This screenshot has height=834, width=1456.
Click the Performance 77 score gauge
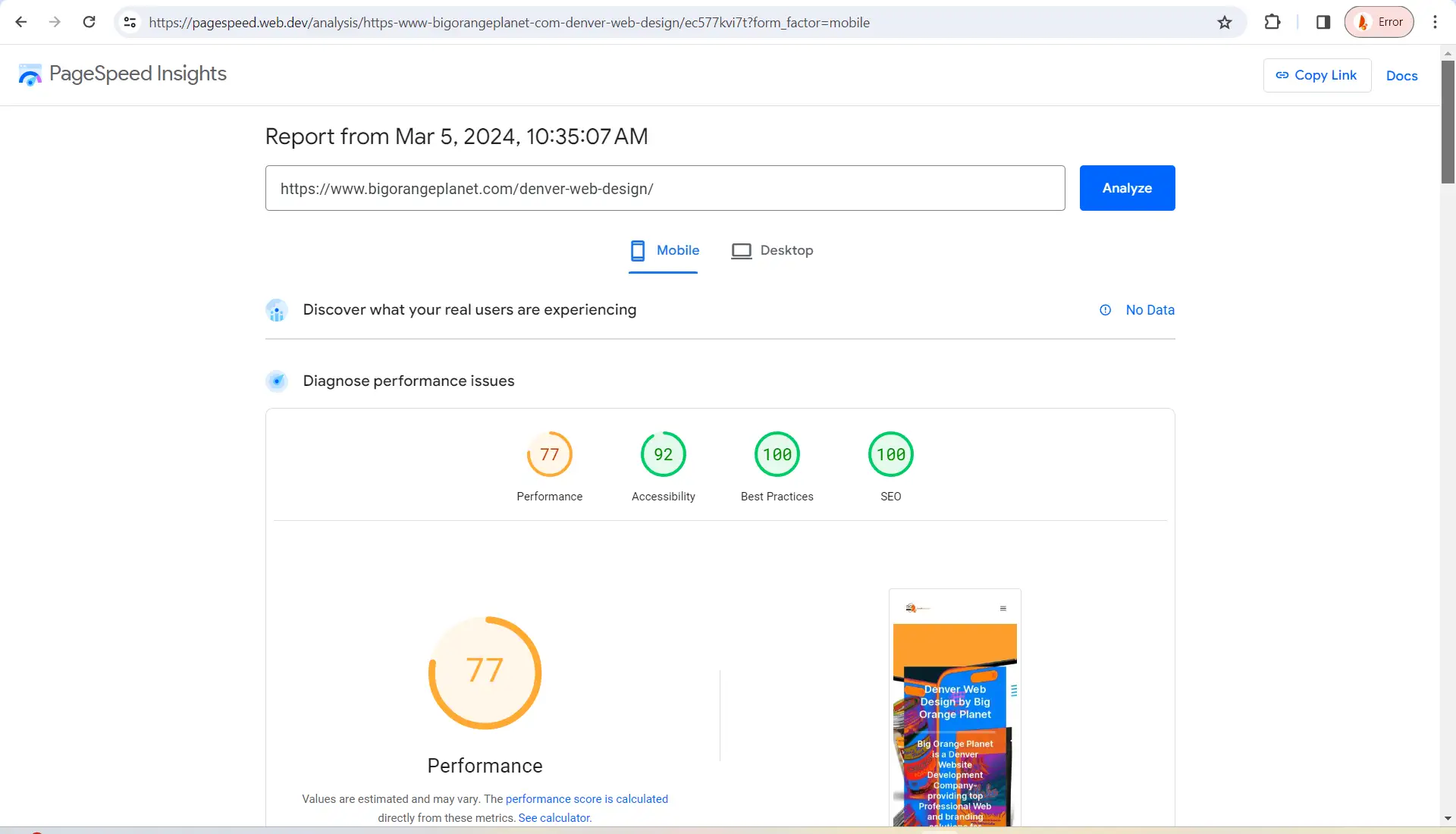click(549, 455)
